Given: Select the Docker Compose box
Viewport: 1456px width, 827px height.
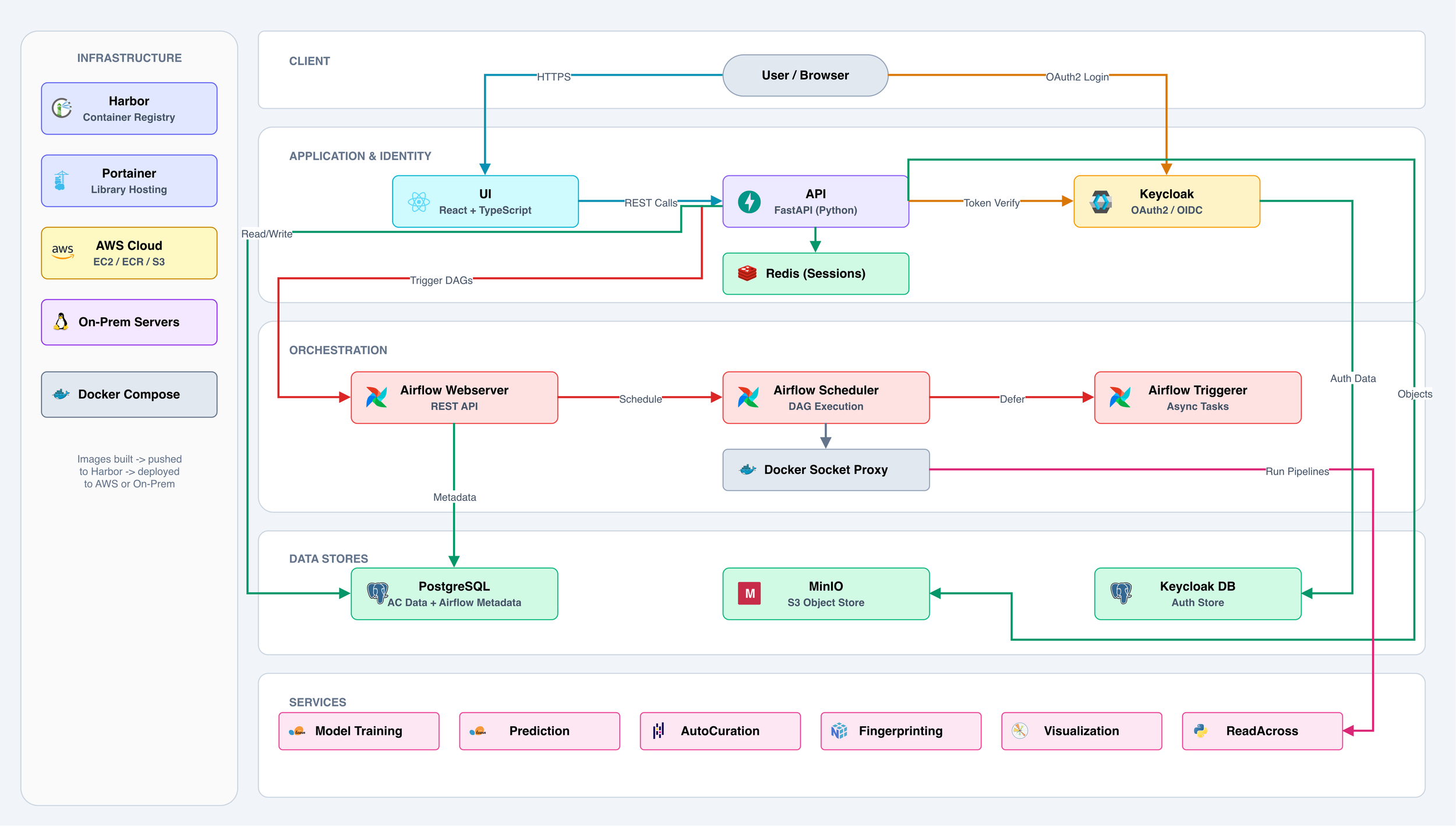Looking at the screenshot, I should [129, 395].
